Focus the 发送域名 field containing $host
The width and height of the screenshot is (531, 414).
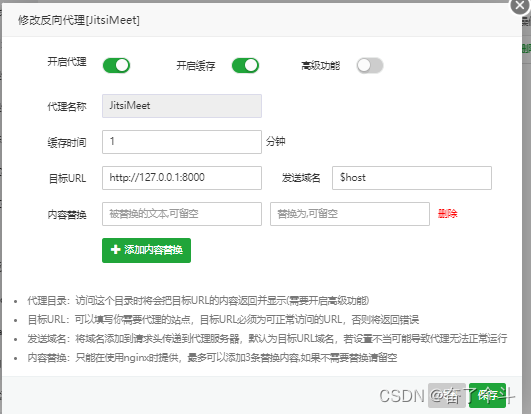(412, 178)
